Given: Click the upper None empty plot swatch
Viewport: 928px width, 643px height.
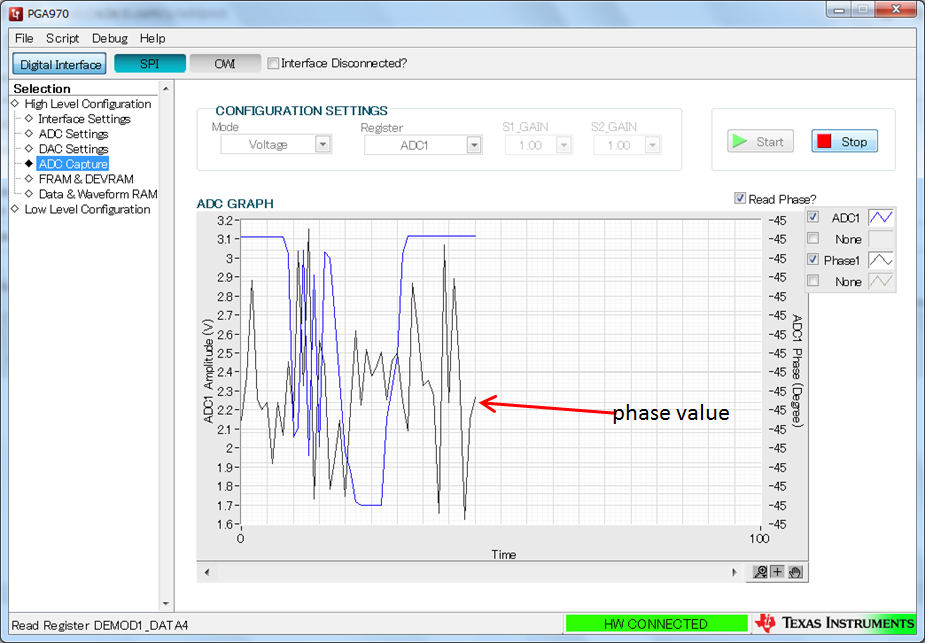Looking at the screenshot, I should coord(880,239).
